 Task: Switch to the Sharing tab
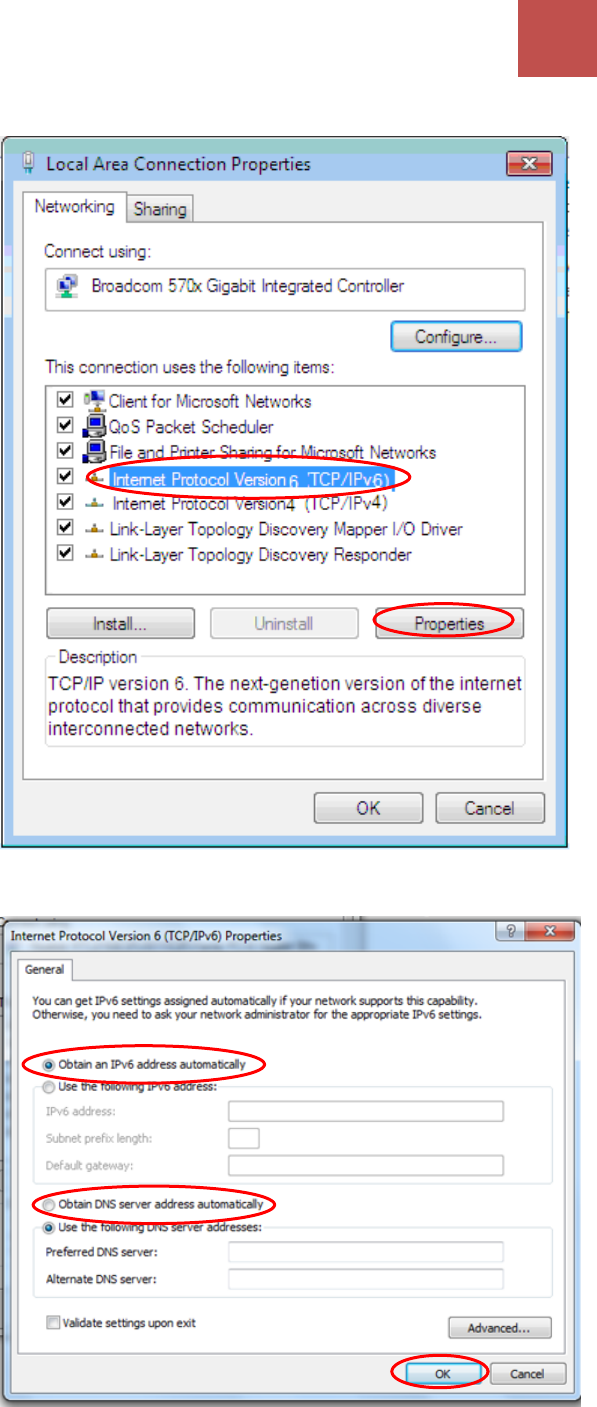pyautogui.click(x=160, y=209)
